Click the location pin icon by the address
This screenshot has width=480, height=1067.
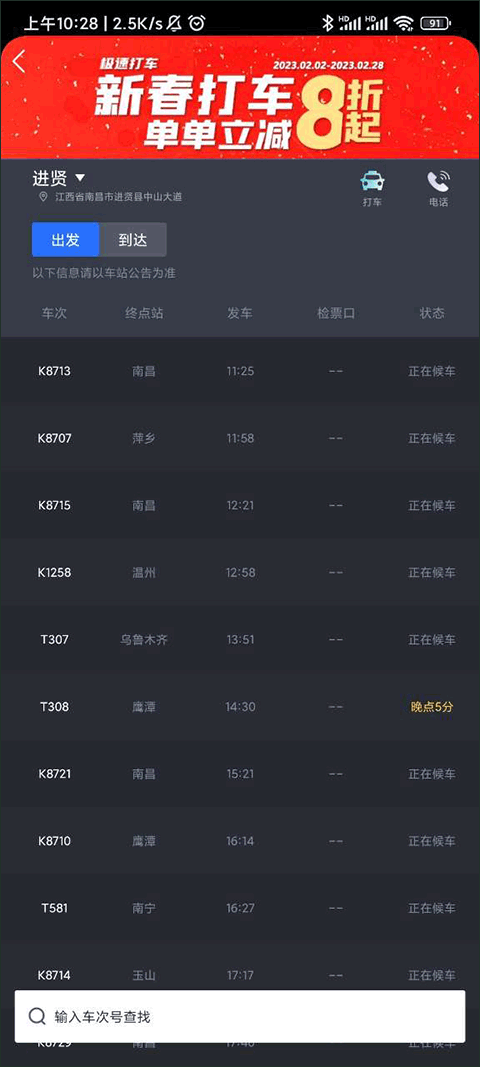[x=44, y=197]
